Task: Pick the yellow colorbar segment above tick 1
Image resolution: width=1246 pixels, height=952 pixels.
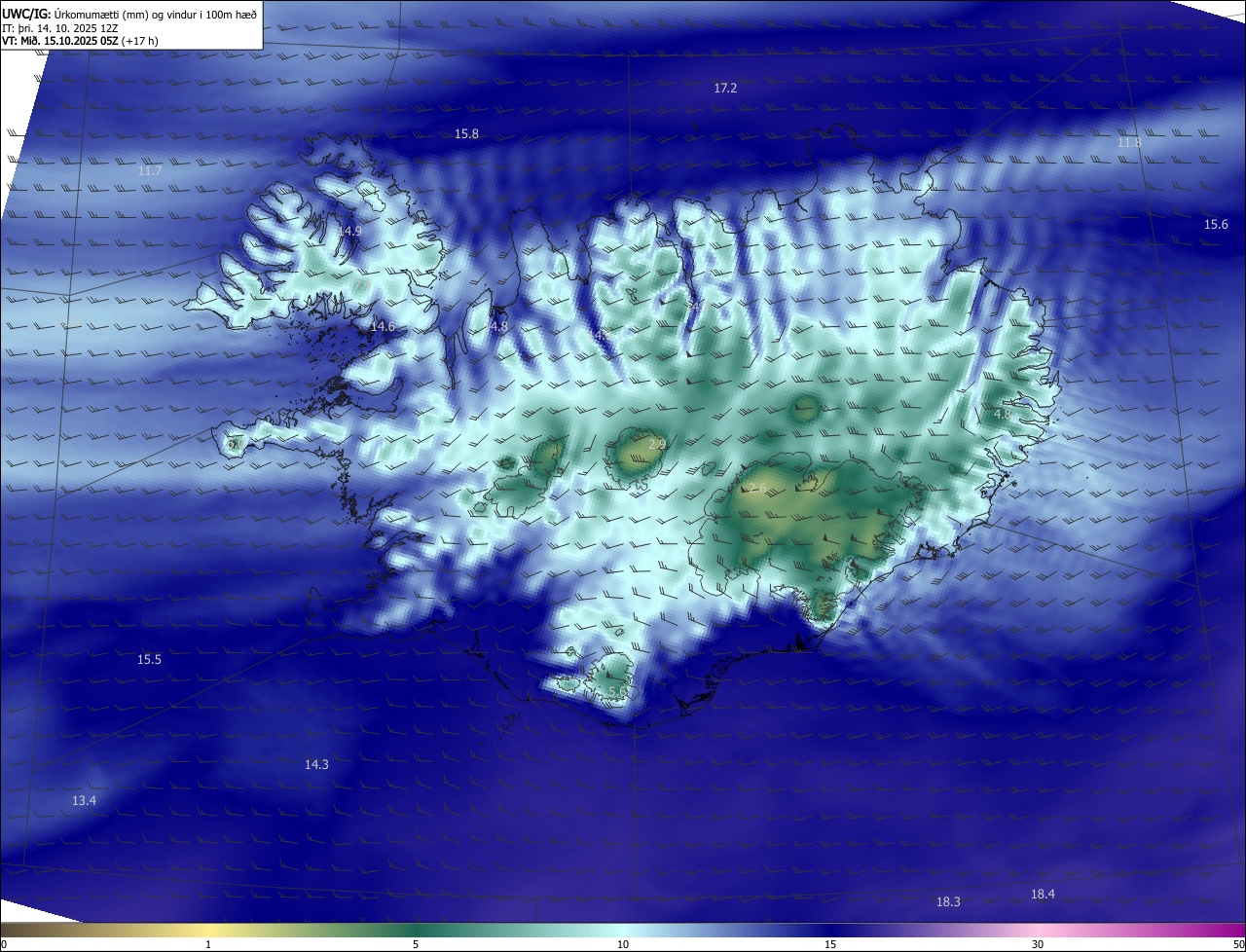Action: (x=208, y=930)
